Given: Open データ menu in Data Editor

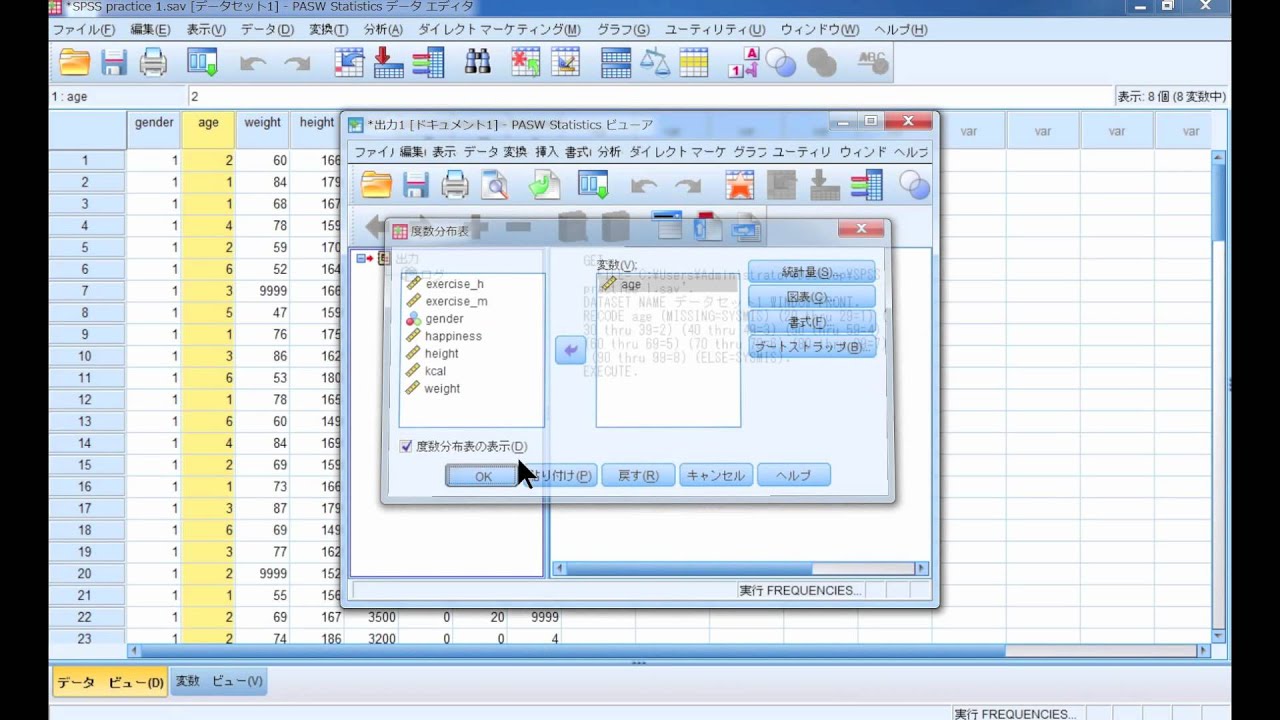Looking at the screenshot, I should (267, 30).
